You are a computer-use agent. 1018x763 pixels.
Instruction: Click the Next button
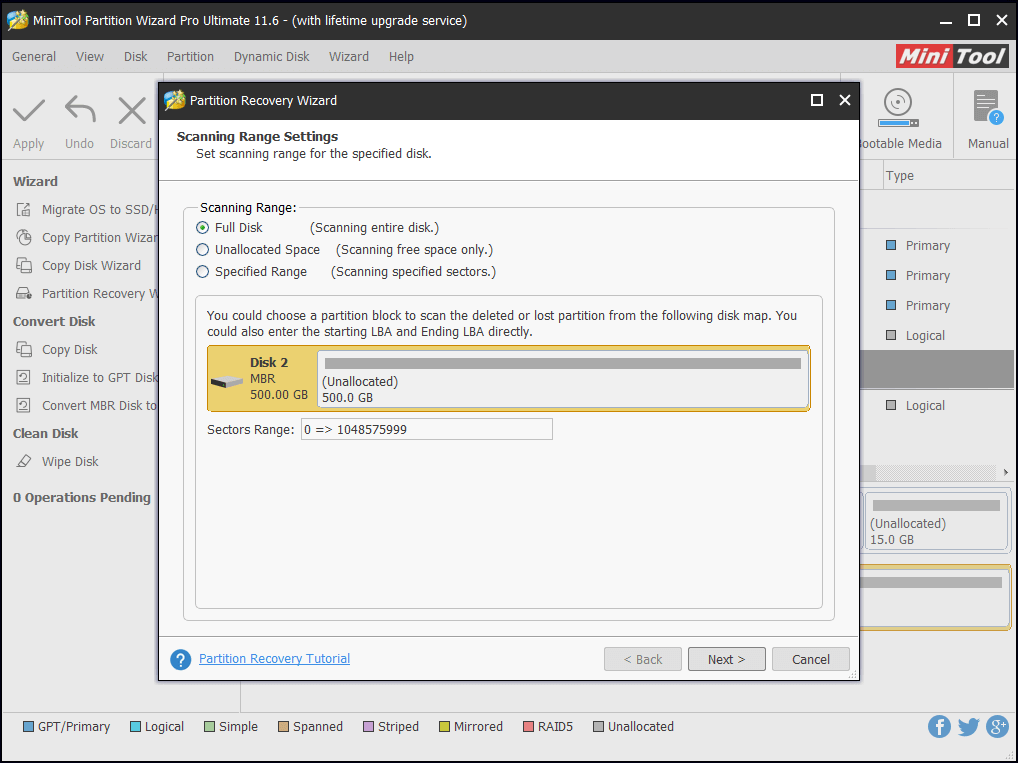click(x=726, y=659)
